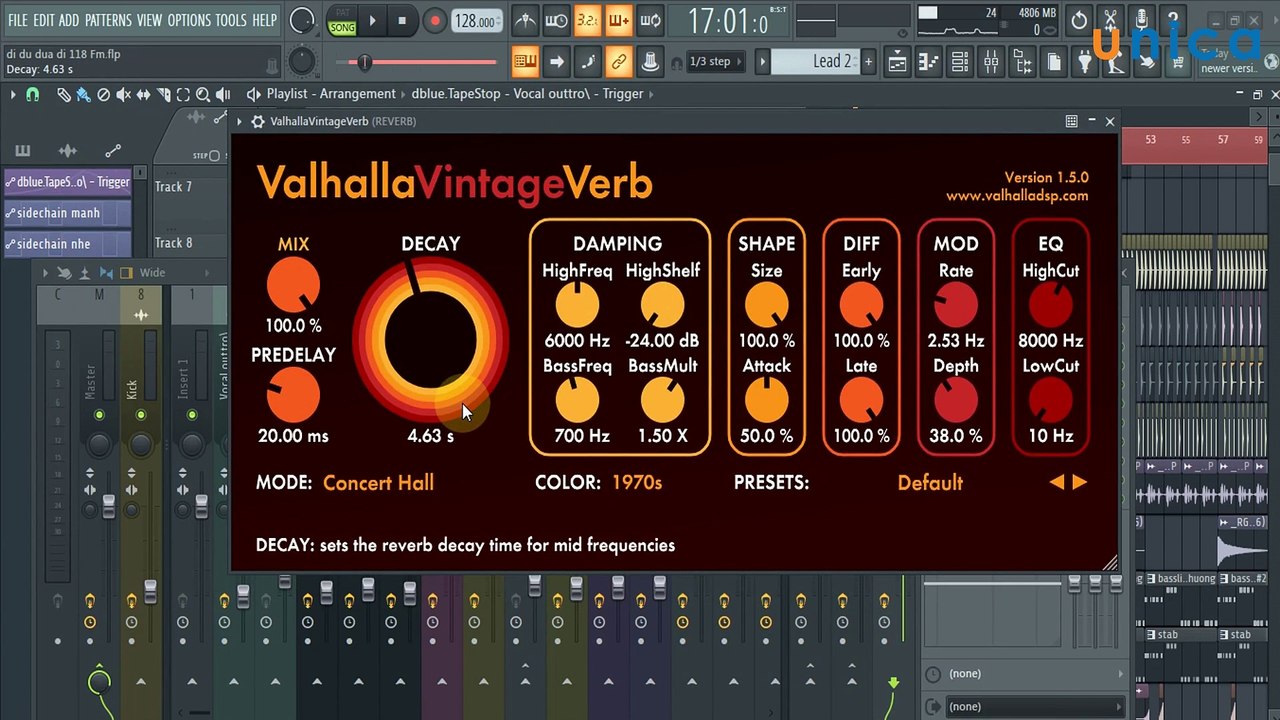Screen dimensions: 1280x720
Task: Open the PATTERNS menu
Action: (108, 20)
